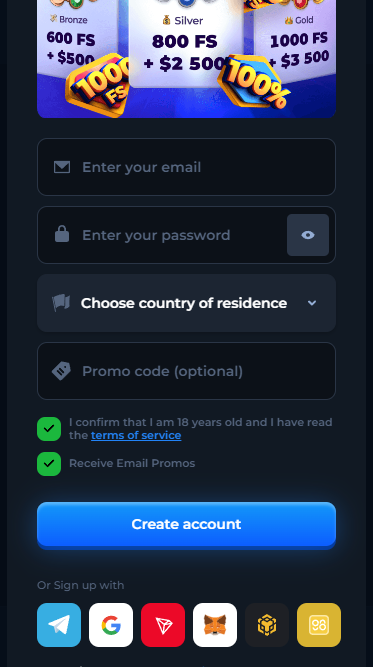Open the Choose country of residence dropdown
The image size is (373, 667).
point(186,303)
